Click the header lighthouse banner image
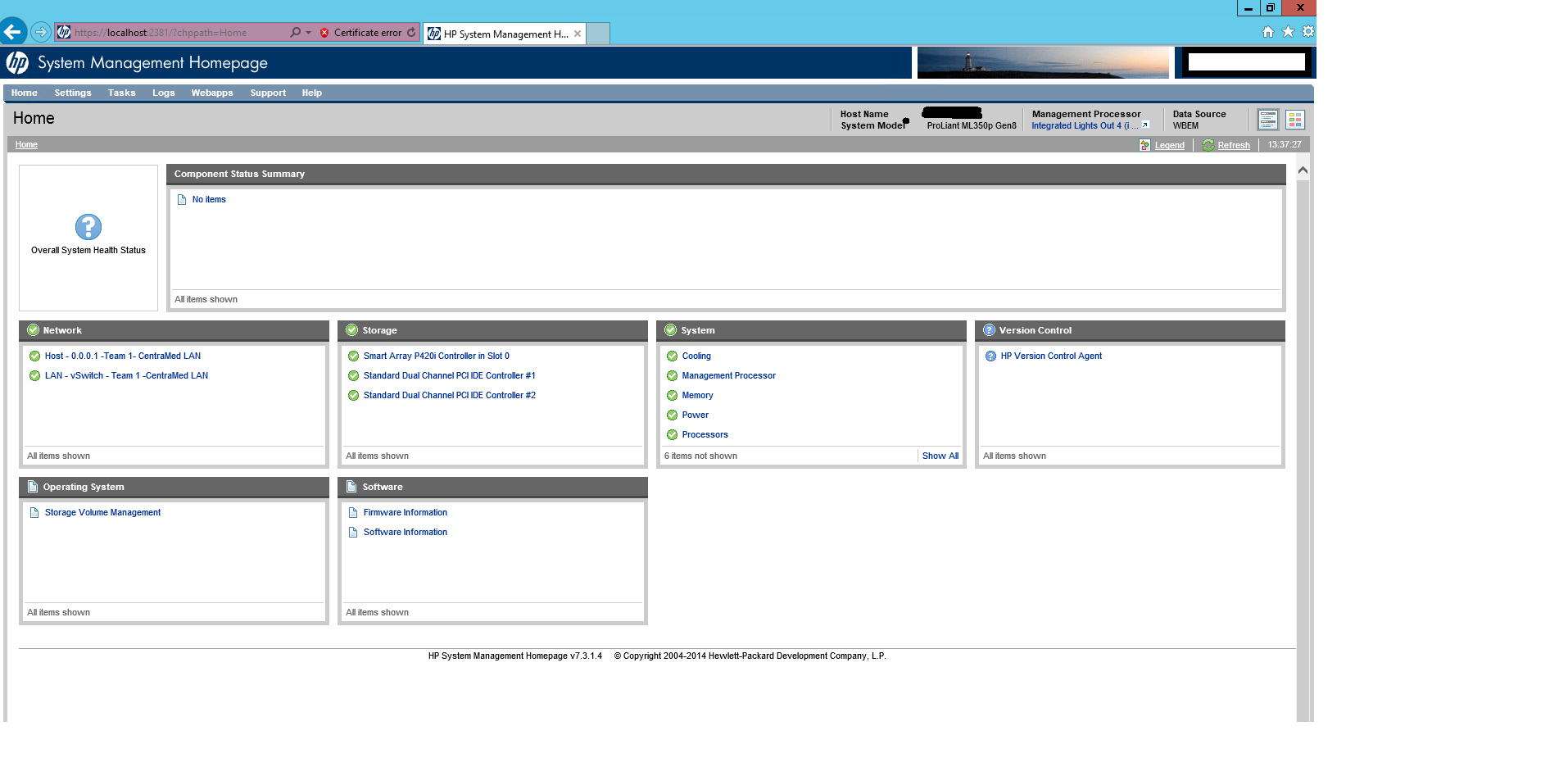 pos(1043,62)
